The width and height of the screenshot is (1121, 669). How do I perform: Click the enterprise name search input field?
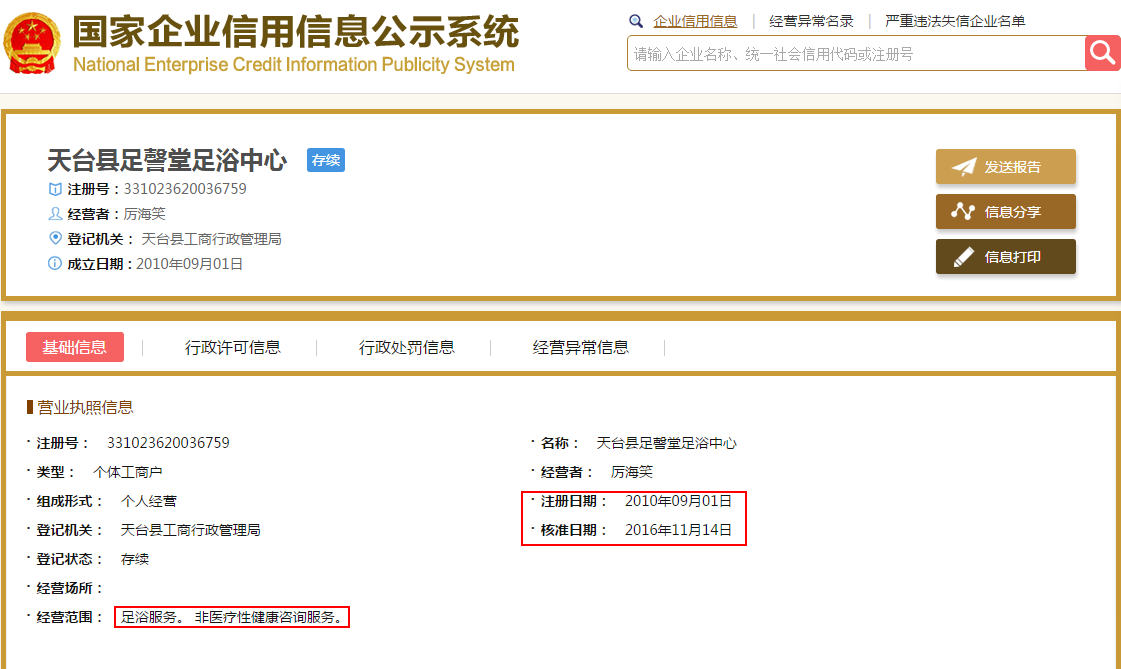pyautogui.click(x=856, y=54)
